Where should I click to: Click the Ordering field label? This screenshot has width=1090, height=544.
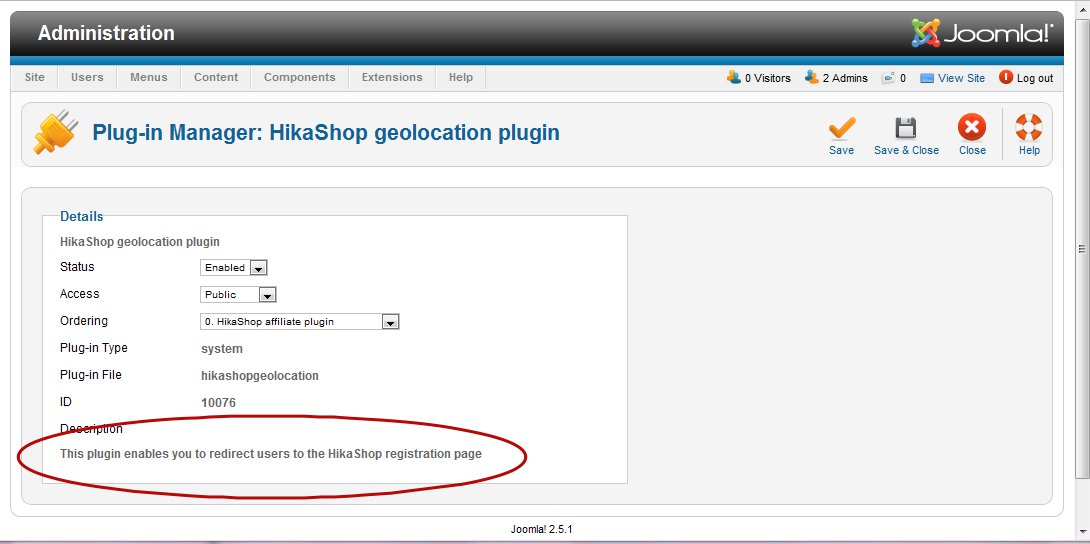coord(84,321)
